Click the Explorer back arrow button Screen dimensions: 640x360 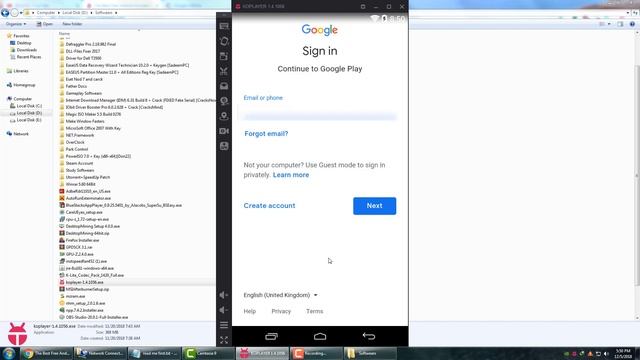click(x=5, y=13)
